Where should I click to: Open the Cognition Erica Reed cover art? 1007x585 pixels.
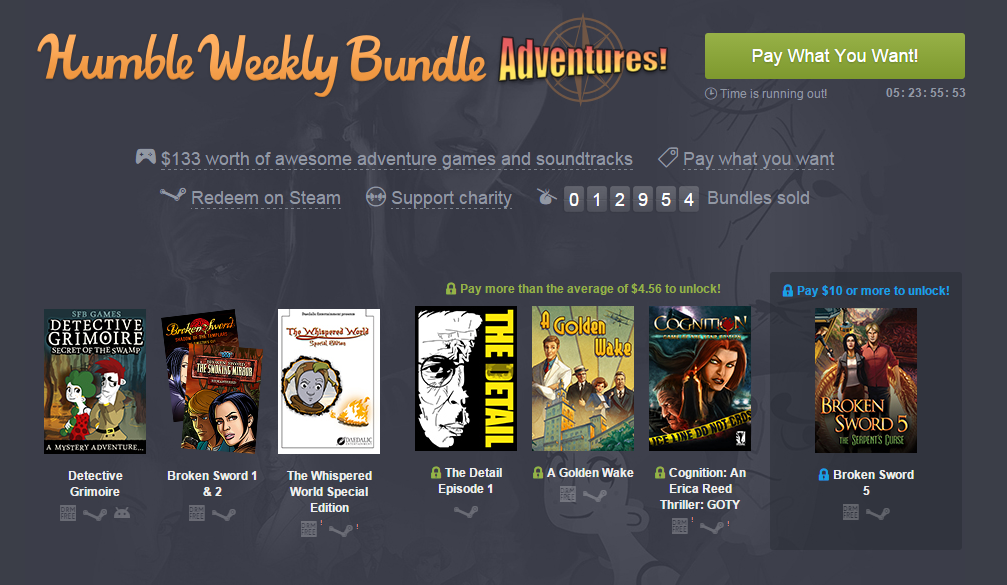coord(700,378)
